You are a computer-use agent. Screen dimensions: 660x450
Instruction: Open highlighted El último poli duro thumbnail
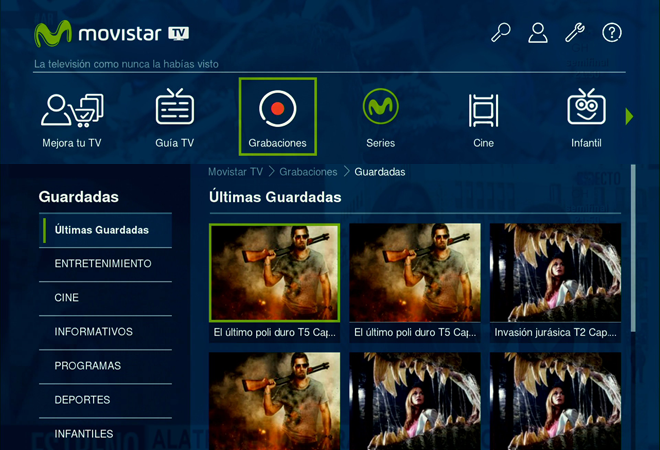pyautogui.click(x=274, y=272)
